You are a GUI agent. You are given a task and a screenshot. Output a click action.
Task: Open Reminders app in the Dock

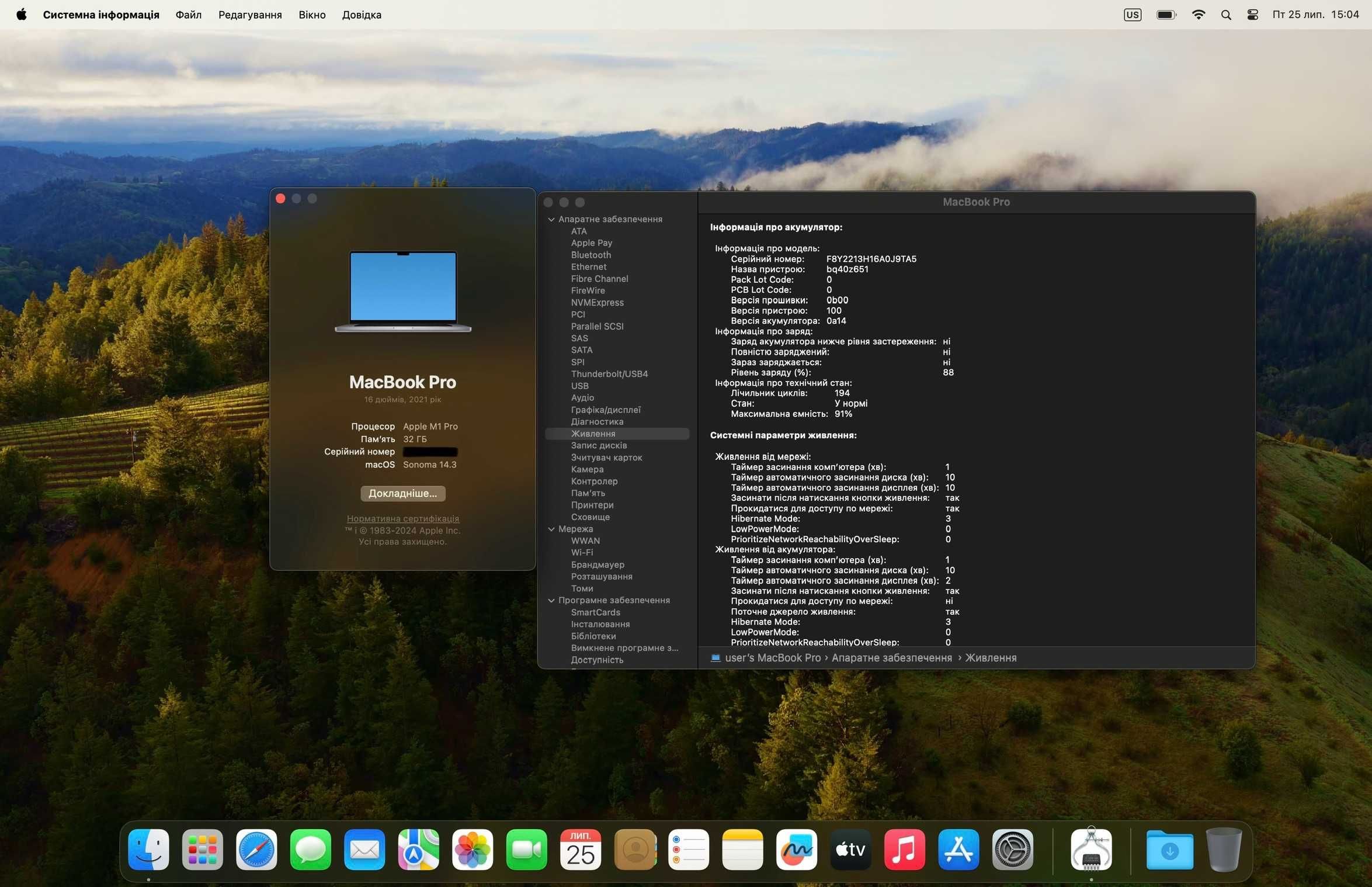pos(689,849)
